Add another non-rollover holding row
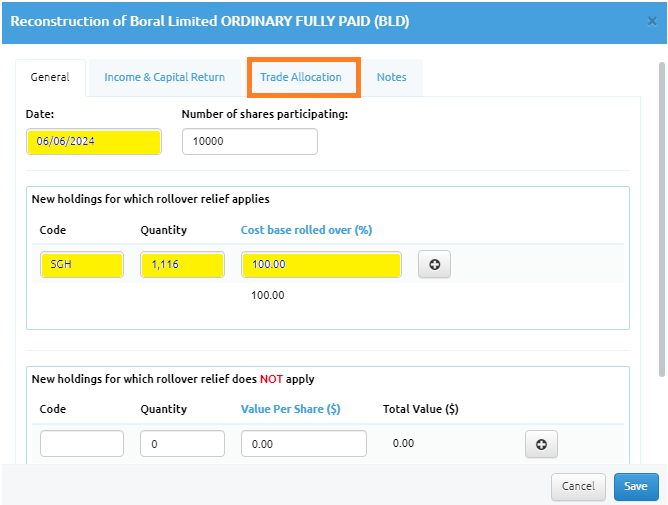Screen dimensions: 668x505 540,444
